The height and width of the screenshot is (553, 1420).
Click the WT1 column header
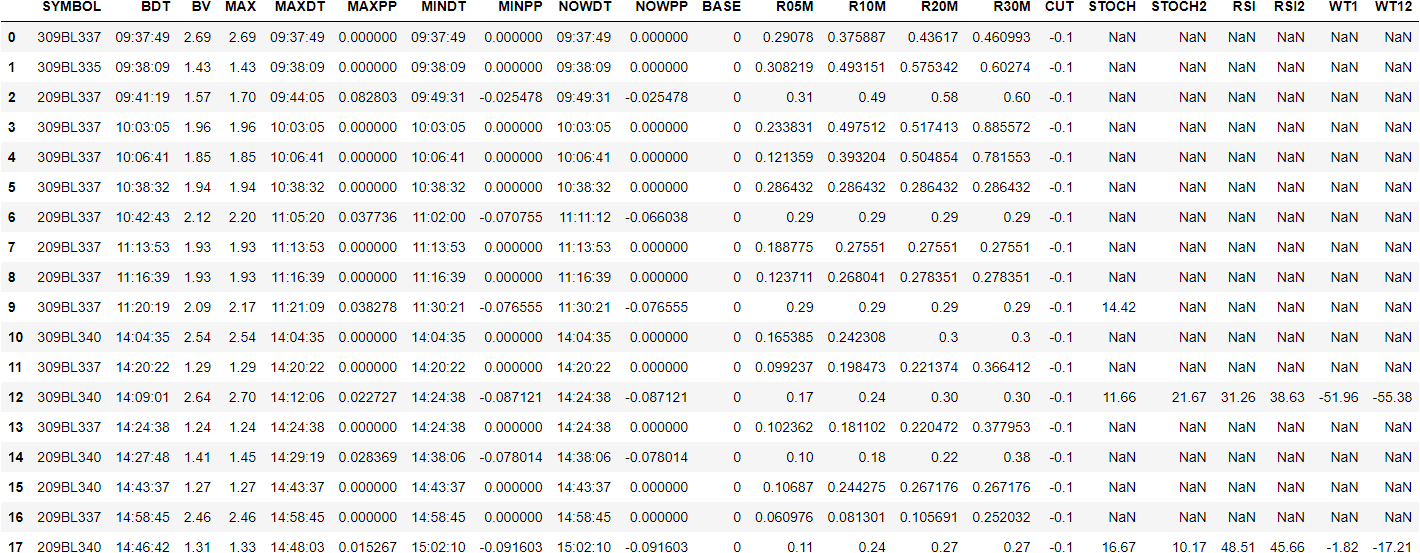click(1344, 7)
